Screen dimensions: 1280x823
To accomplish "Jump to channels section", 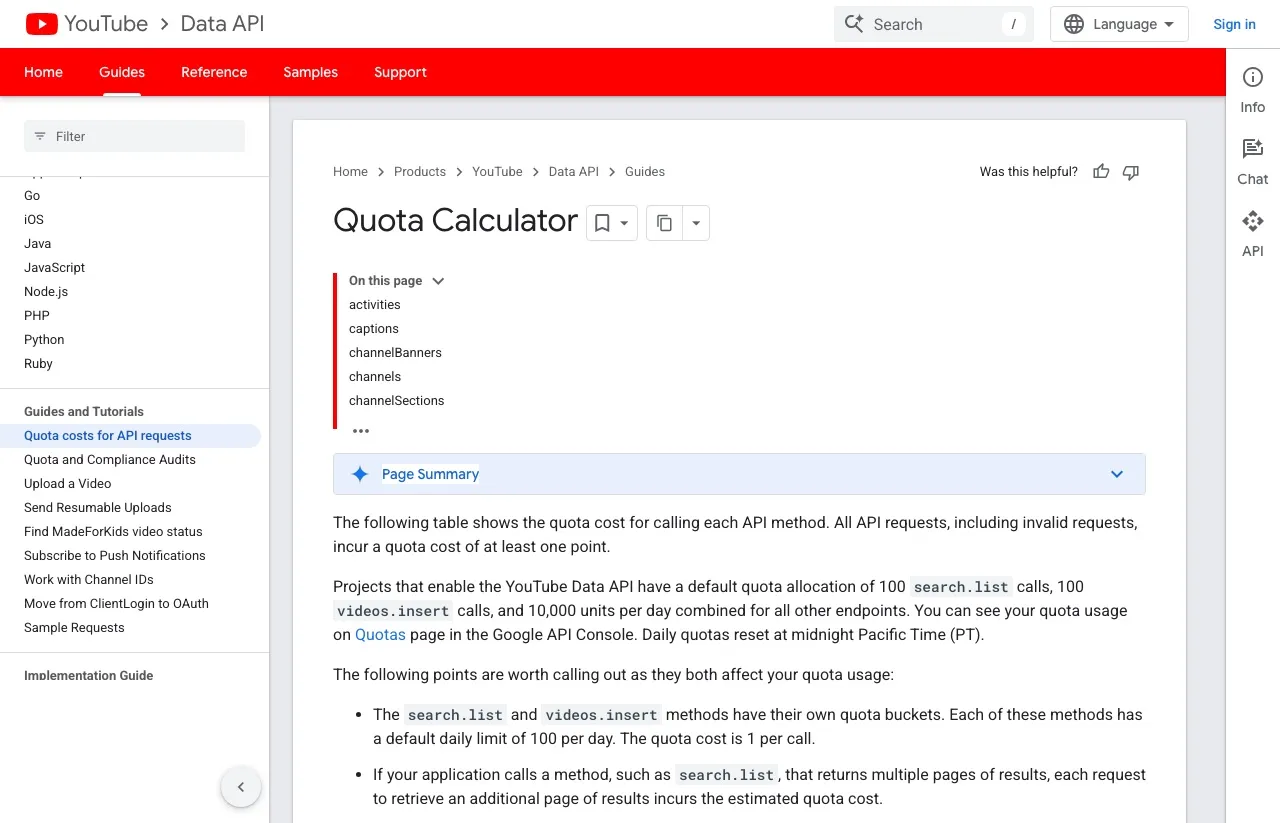I will tap(375, 377).
